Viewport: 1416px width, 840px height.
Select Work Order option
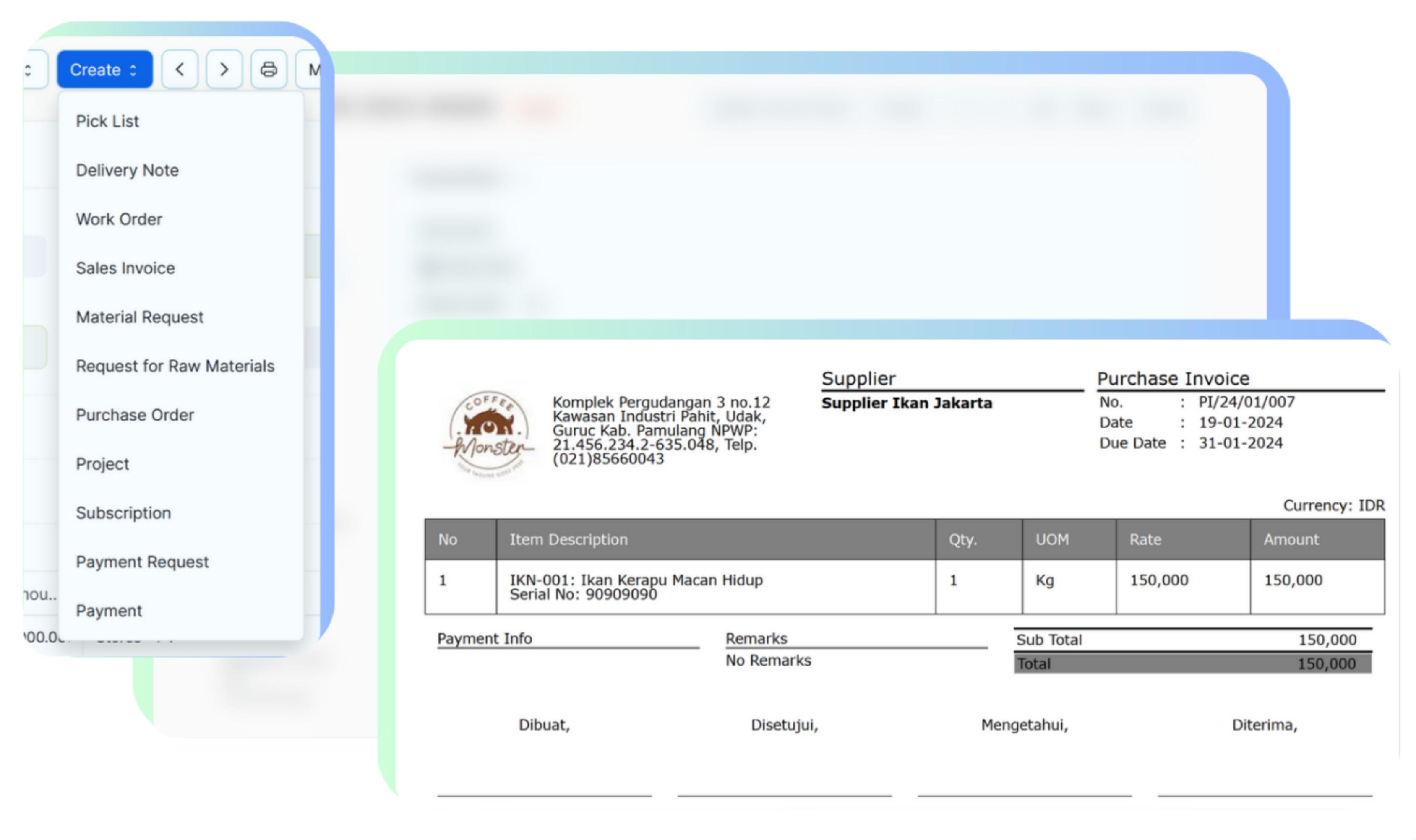pyautogui.click(x=119, y=219)
